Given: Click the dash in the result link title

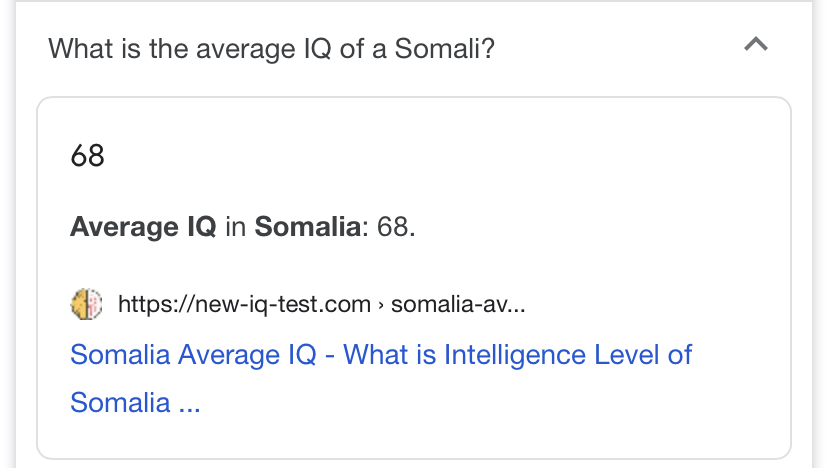Looking at the screenshot, I should (x=330, y=355).
